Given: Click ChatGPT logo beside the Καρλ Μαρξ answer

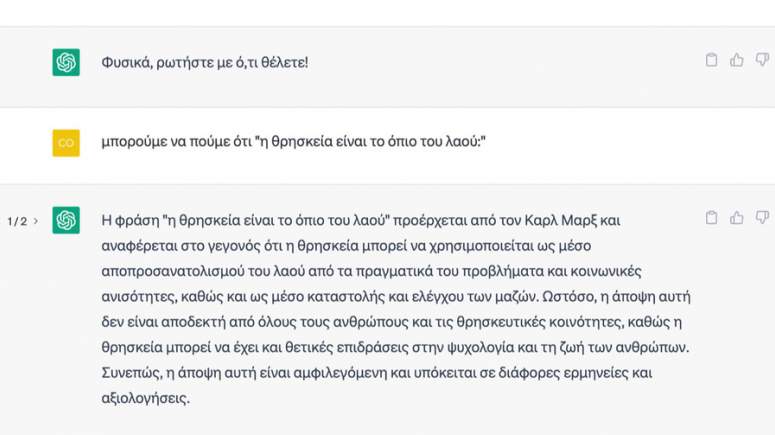Looking at the screenshot, I should pos(66,220).
